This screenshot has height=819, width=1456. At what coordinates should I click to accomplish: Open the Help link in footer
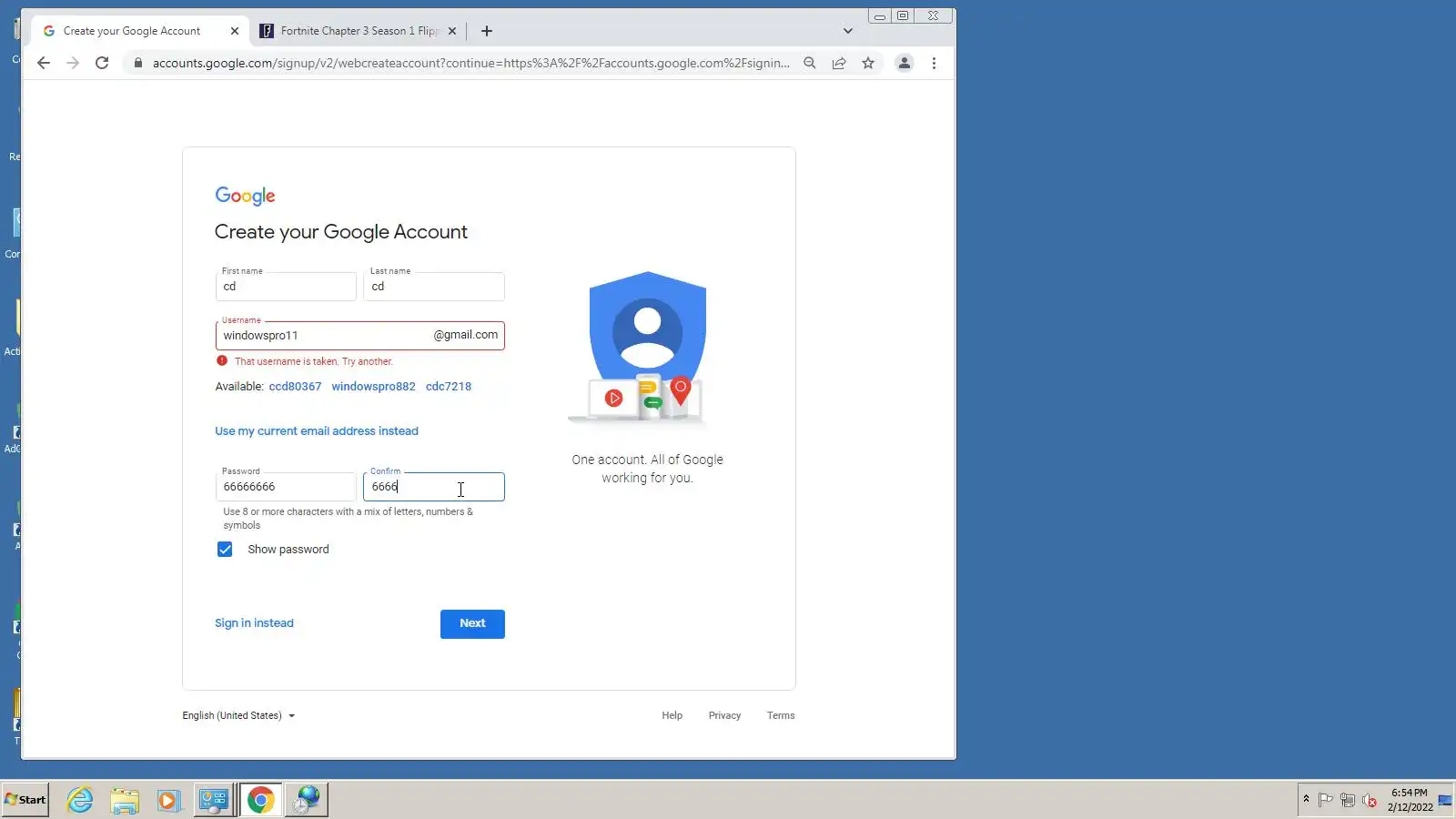pos(672,716)
